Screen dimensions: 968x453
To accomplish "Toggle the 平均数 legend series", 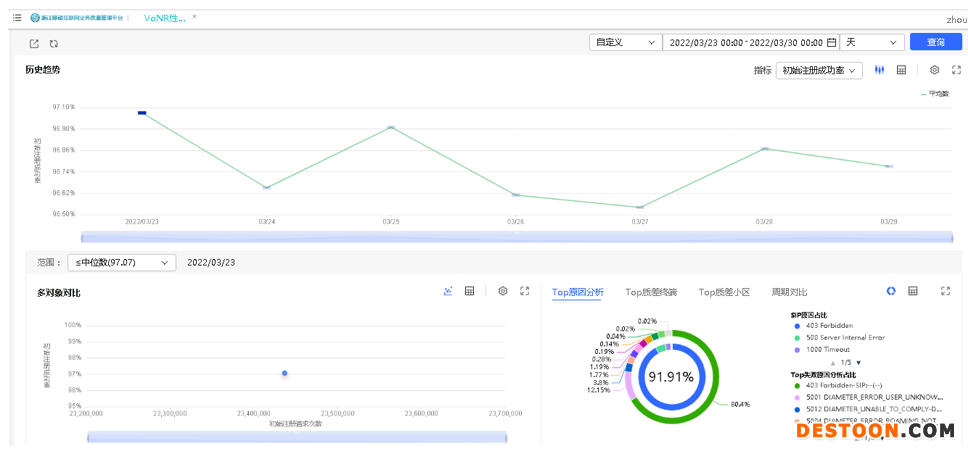I will point(934,93).
